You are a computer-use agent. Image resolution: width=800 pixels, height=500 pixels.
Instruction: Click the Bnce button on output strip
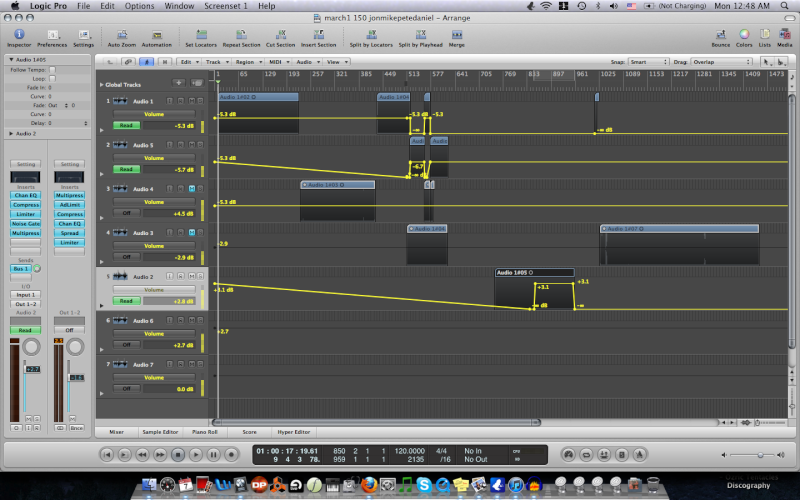tap(77, 428)
